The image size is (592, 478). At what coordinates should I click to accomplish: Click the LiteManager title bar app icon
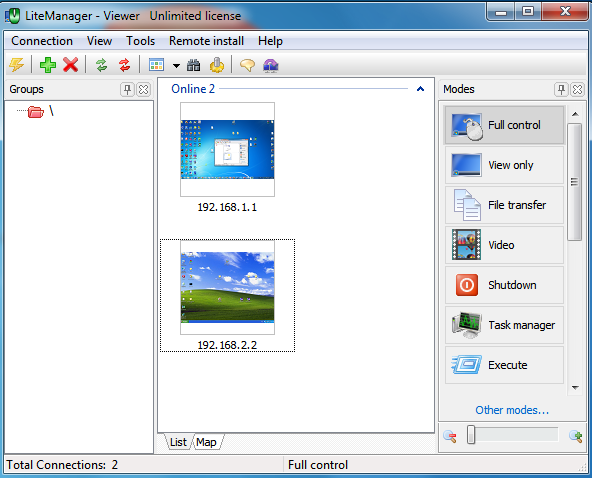(x=12, y=16)
